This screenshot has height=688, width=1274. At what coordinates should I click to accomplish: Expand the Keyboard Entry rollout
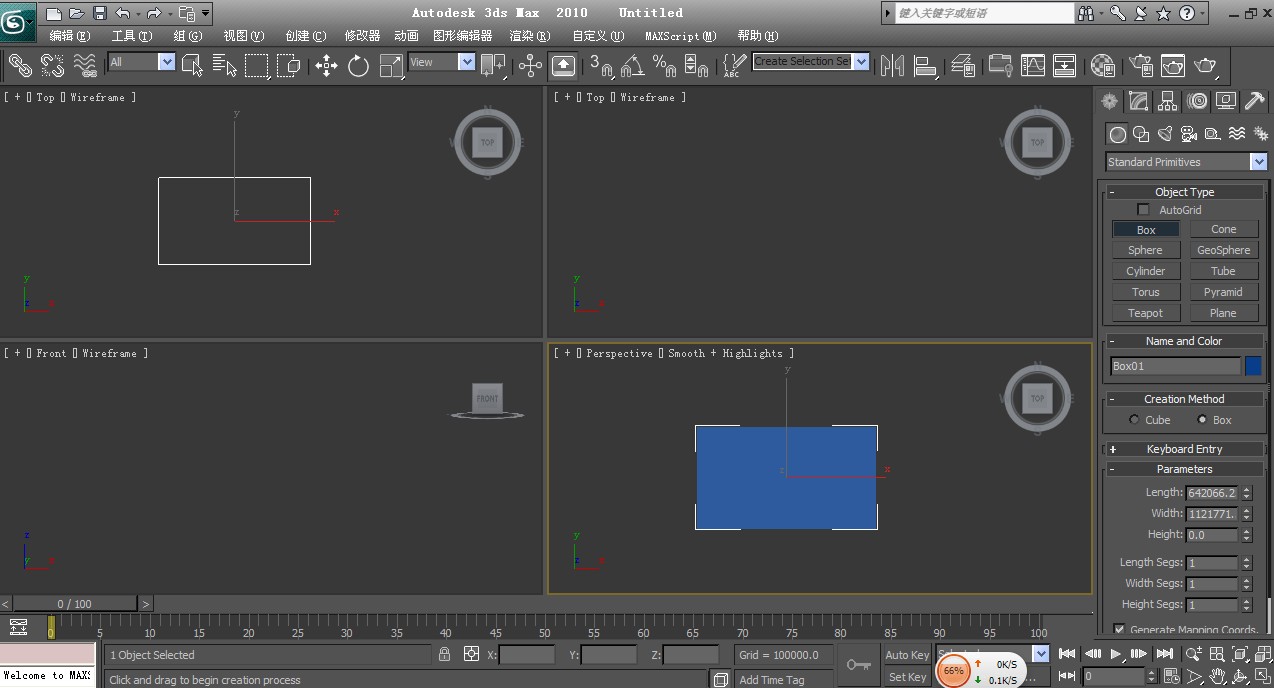click(1183, 448)
